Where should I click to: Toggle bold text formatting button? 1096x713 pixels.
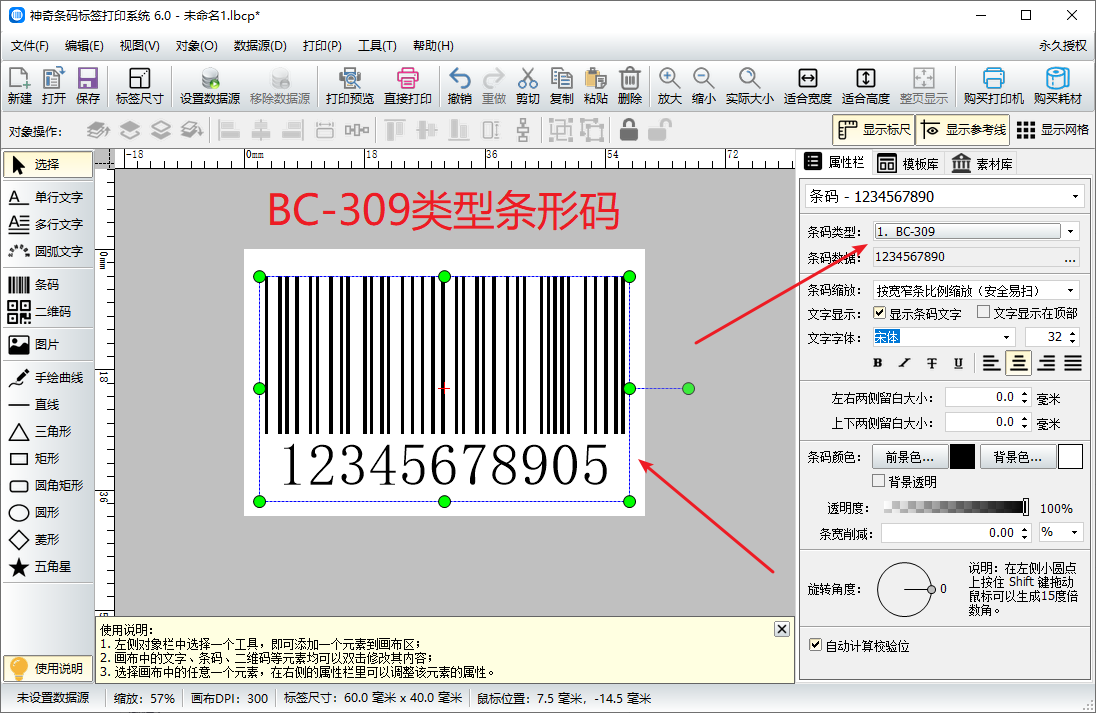click(878, 363)
